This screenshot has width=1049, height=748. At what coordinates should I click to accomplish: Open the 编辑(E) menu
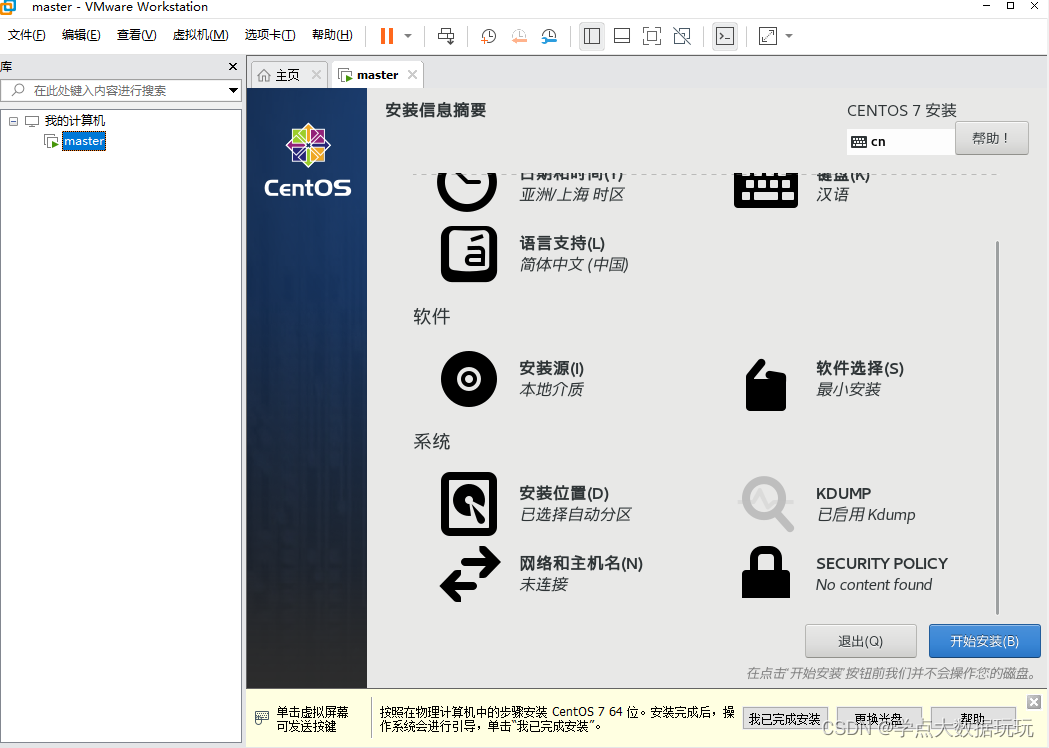tap(81, 35)
